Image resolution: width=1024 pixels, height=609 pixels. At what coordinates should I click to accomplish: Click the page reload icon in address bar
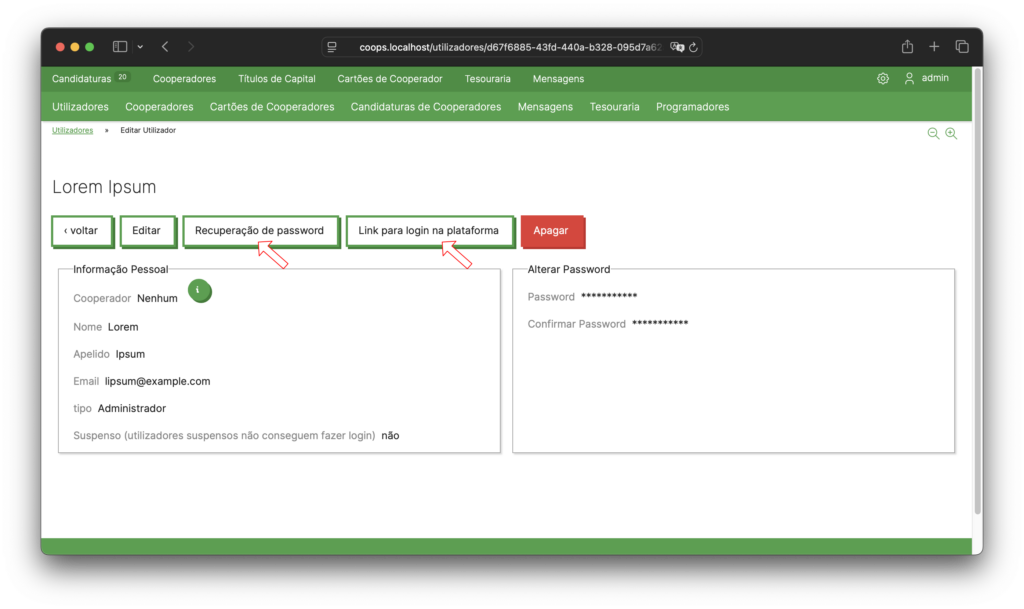tap(693, 47)
